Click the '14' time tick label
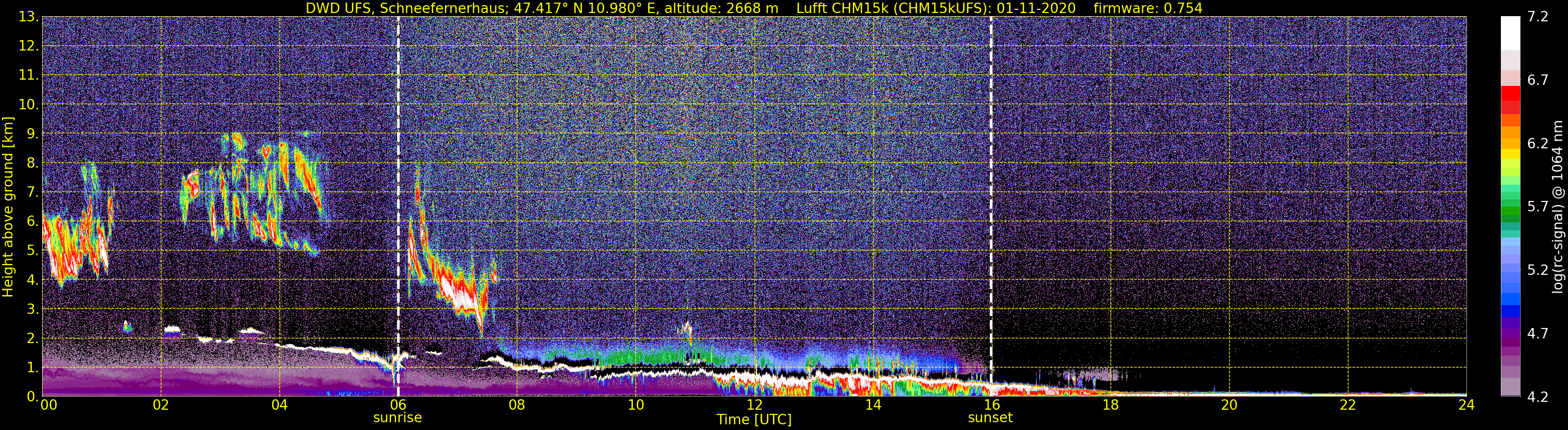The width and height of the screenshot is (1568, 430). point(873,405)
